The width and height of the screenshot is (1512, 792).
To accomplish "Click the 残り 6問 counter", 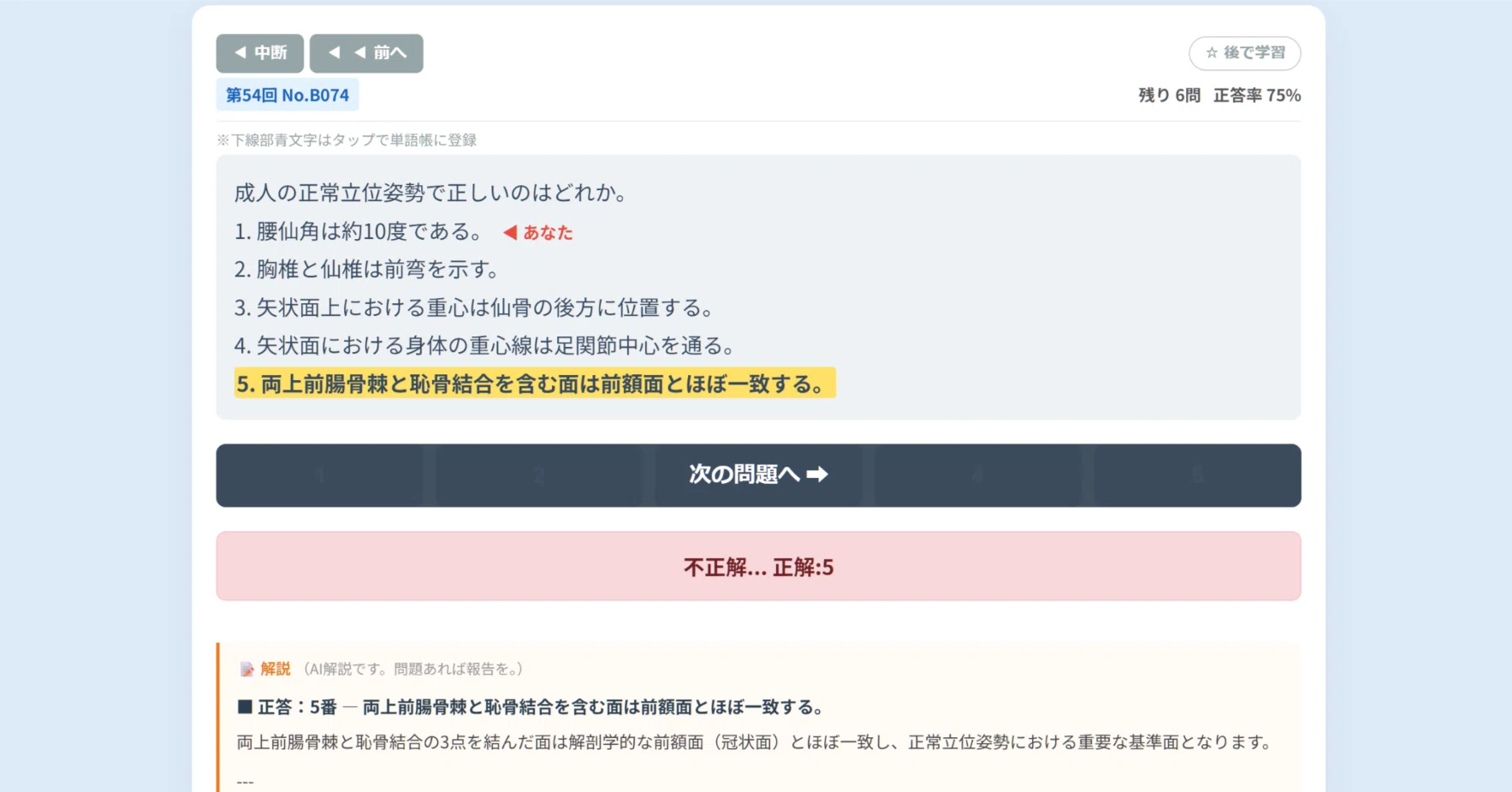I will 1169,95.
